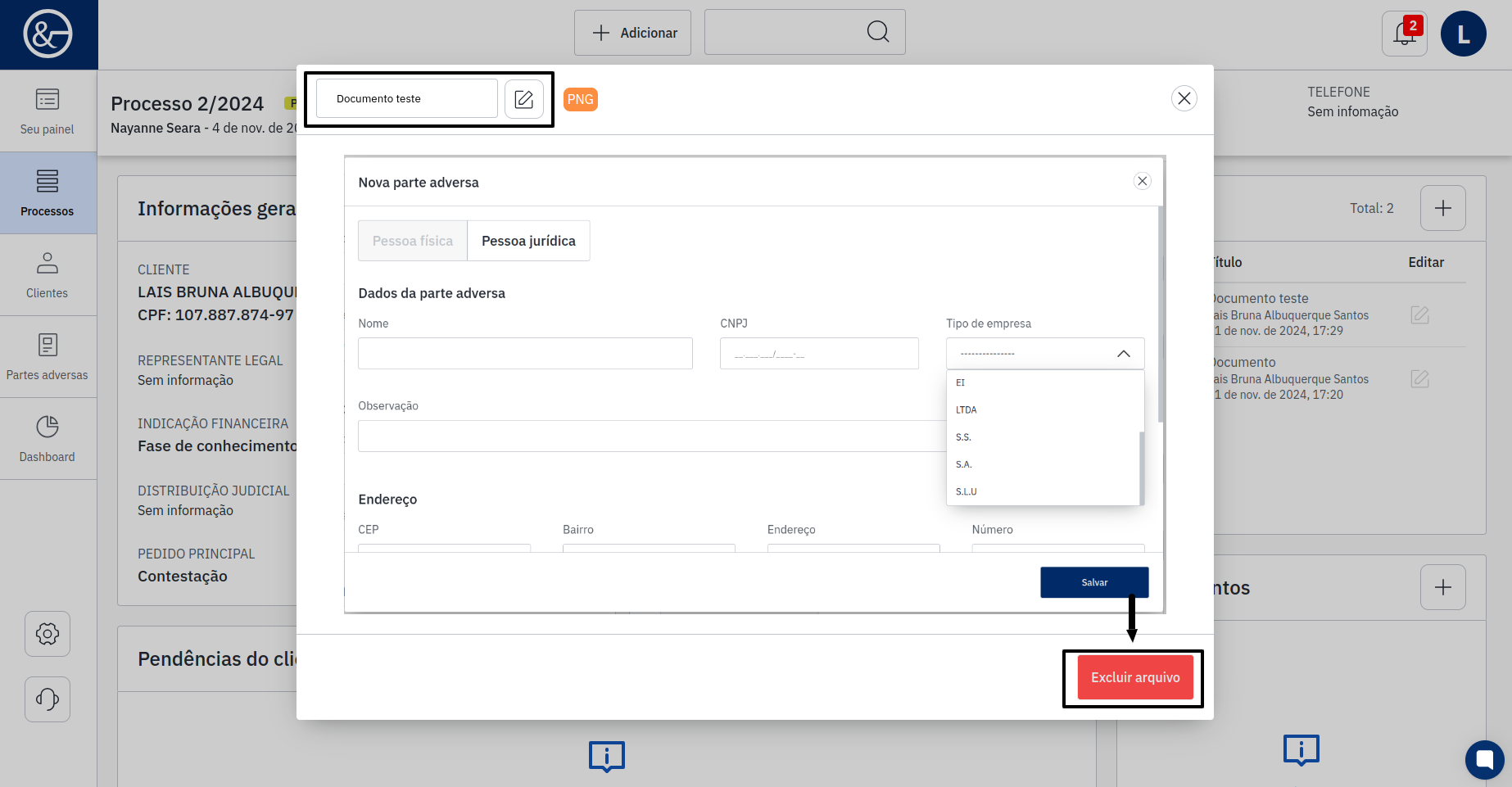Click the CPF: 107.887.874-97 text
This screenshot has width=1512, height=787.
215,315
